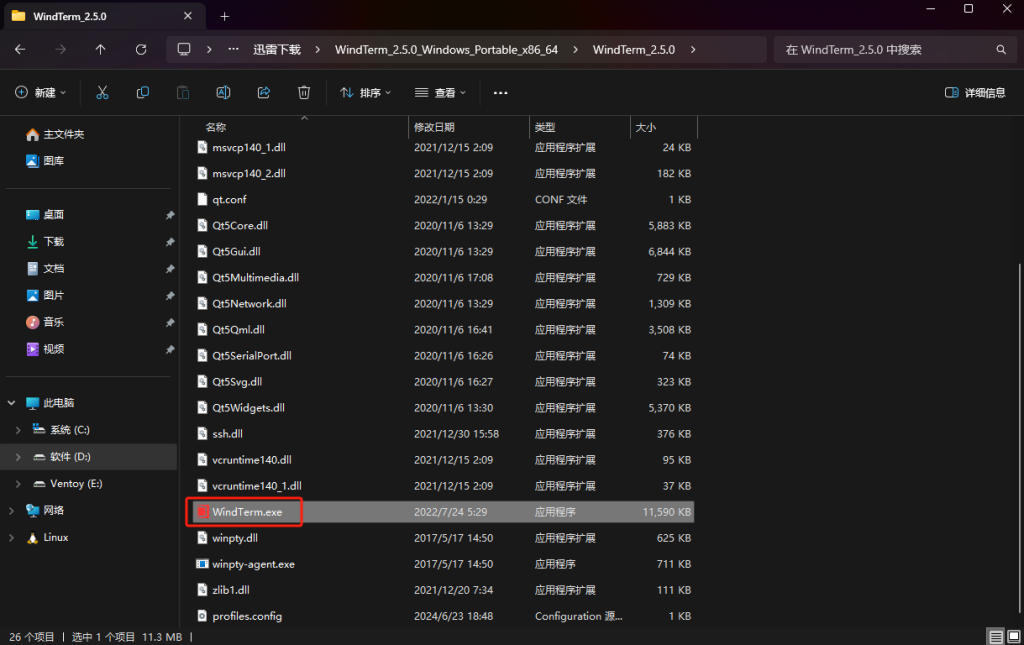The width and height of the screenshot is (1024, 645).
Task: Click the Share icon in toolbar
Action: (264, 92)
